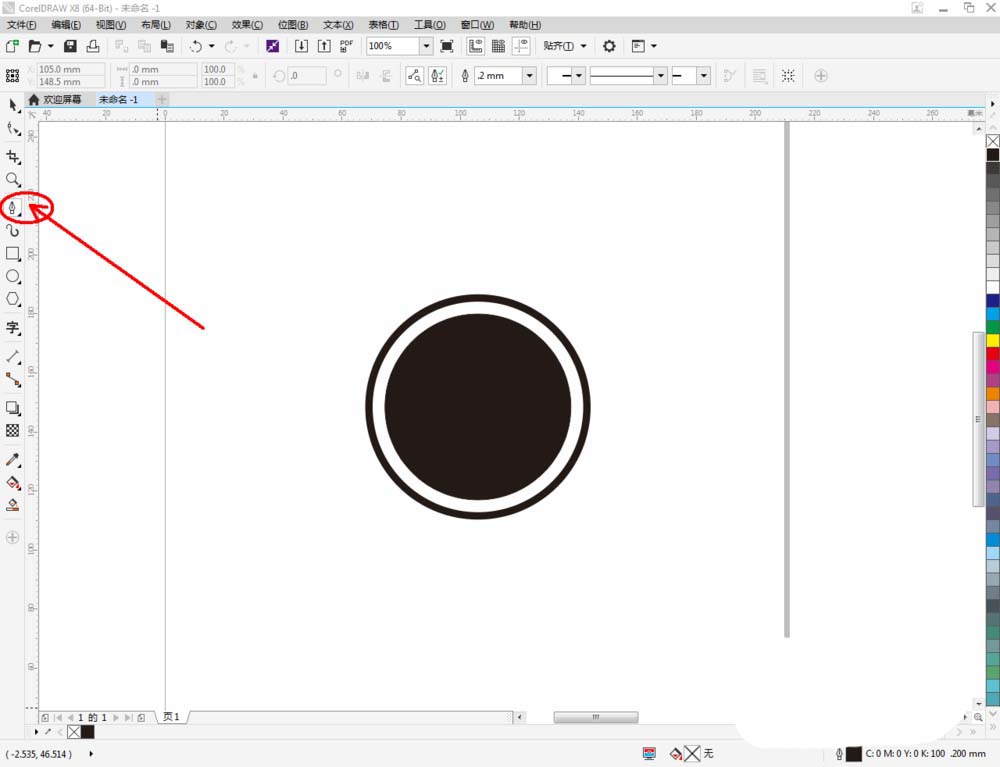The width and height of the screenshot is (1000, 767).
Task: Expand the outline width .2 mm dropdown
Action: pyautogui.click(x=529, y=76)
